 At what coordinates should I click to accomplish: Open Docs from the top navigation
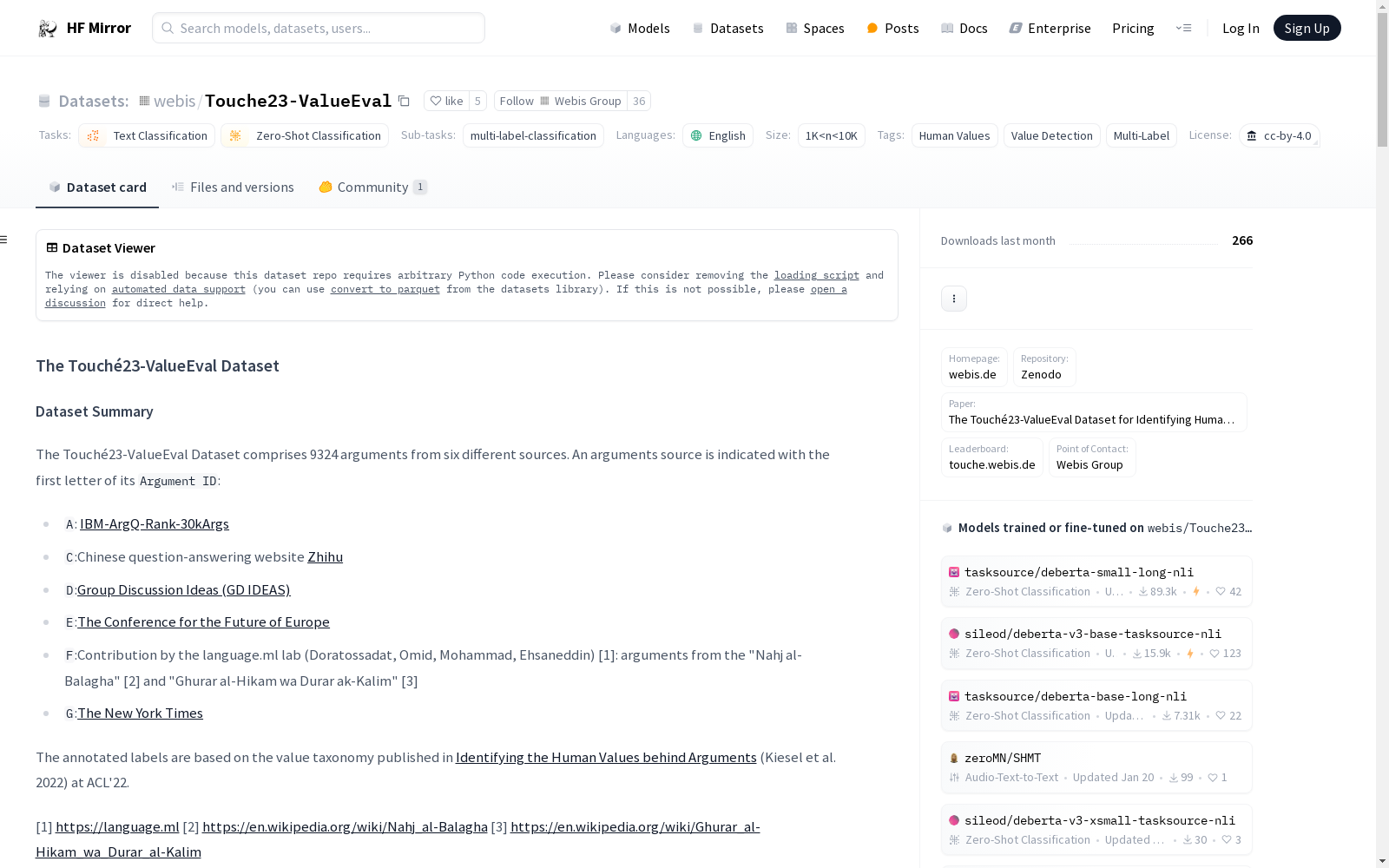click(x=964, y=28)
